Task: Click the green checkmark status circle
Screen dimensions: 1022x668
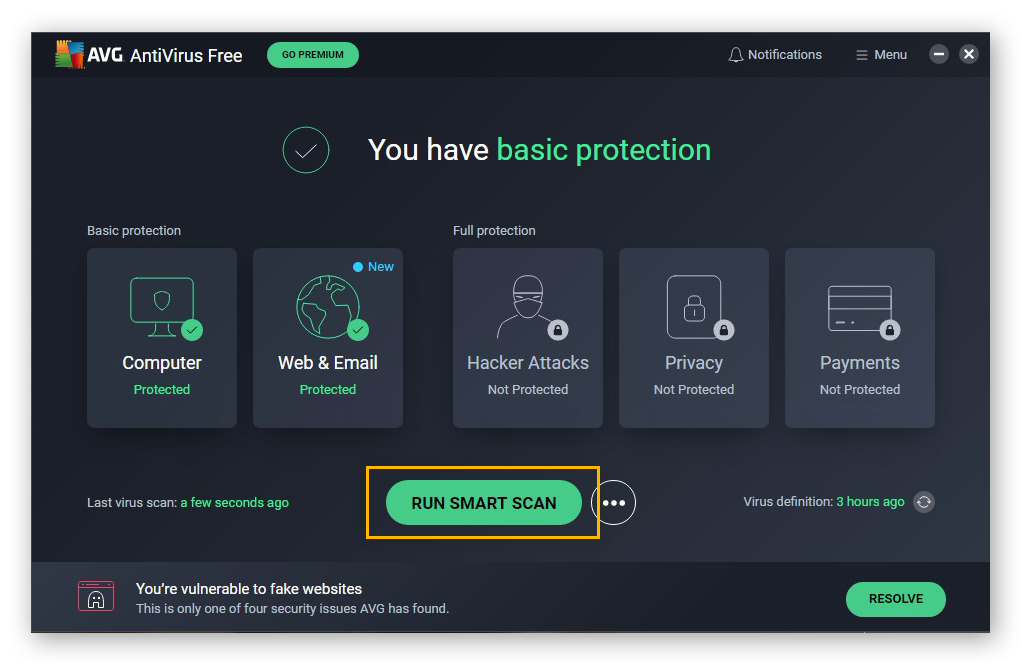Action: coord(306,150)
